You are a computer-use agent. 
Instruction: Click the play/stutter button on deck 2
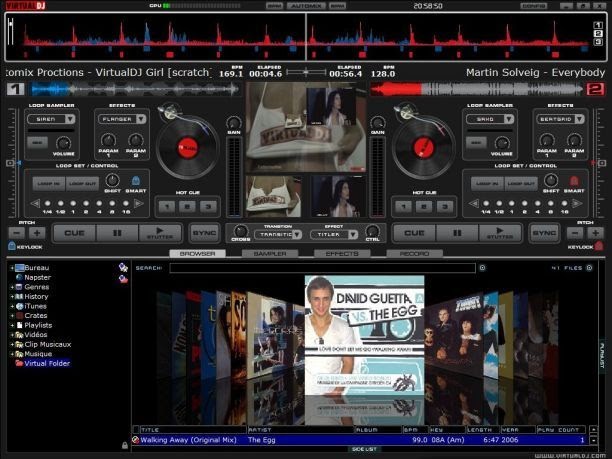[x=500, y=233]
